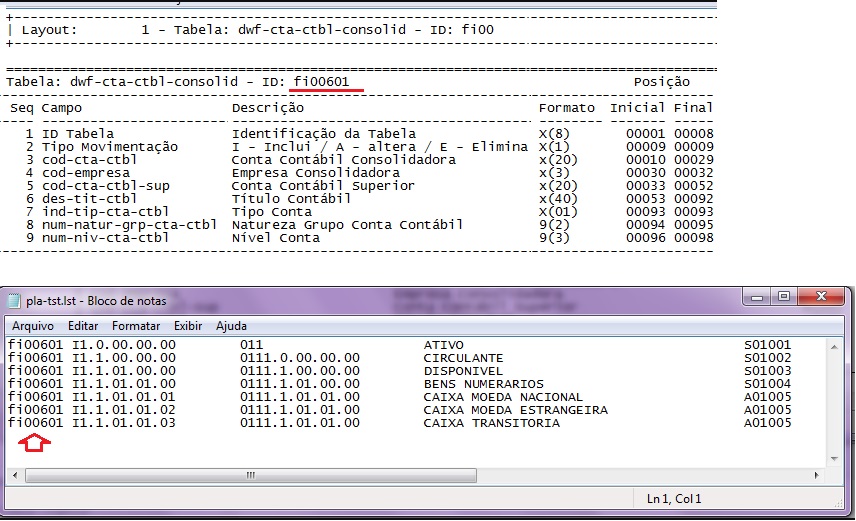Image resolution: width=856 pixels, height=521 pixels.
Task: Click the Notepad icon in title bar
Action: tap(14, 301)
